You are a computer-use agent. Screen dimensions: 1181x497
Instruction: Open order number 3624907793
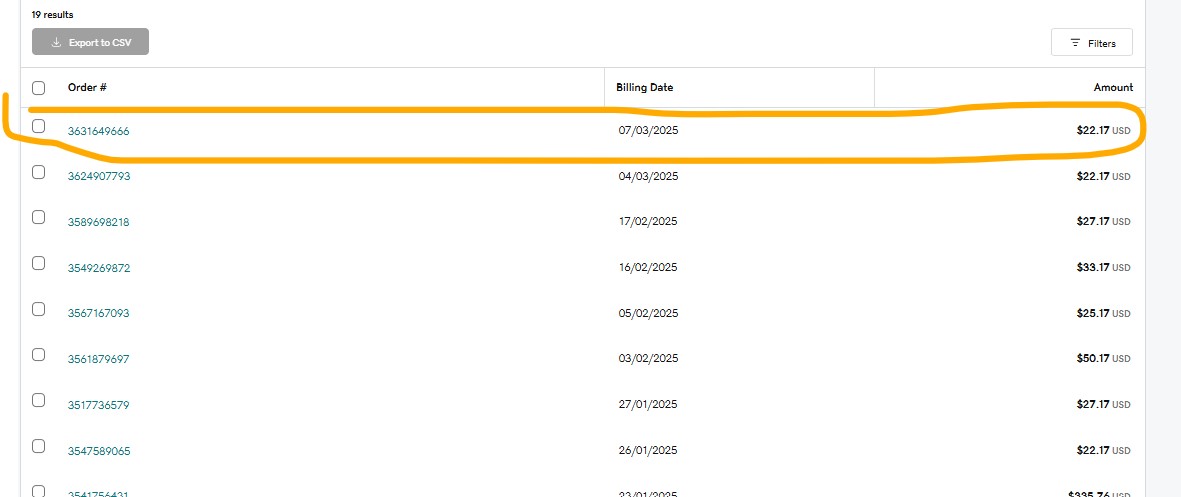(x=98, y=176)
